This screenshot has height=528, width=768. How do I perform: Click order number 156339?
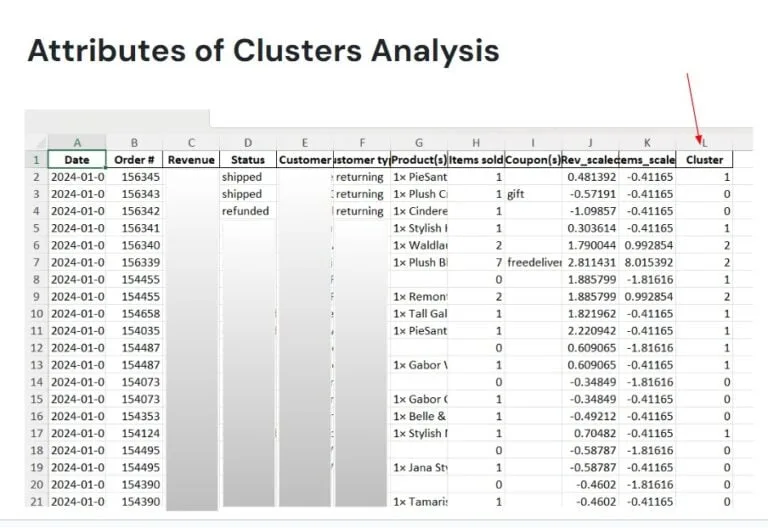point(134,262)
